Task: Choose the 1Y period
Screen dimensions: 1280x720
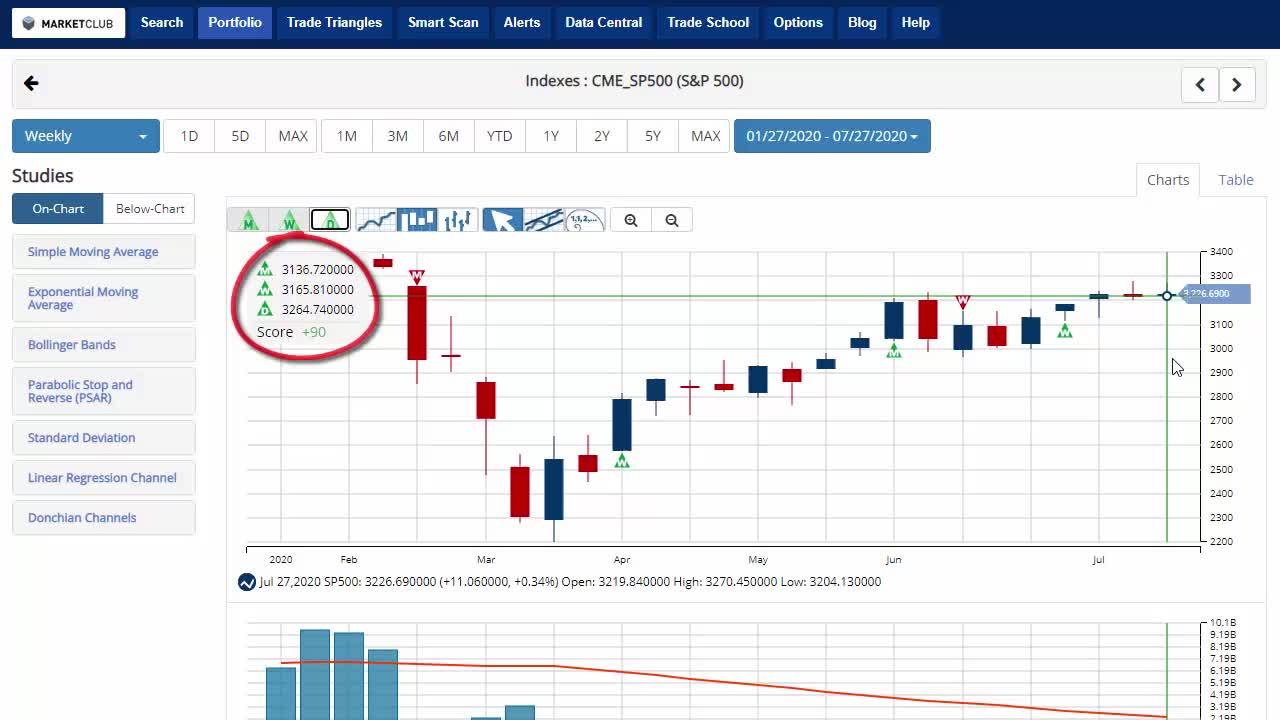Action: click(x=551, y=136)
